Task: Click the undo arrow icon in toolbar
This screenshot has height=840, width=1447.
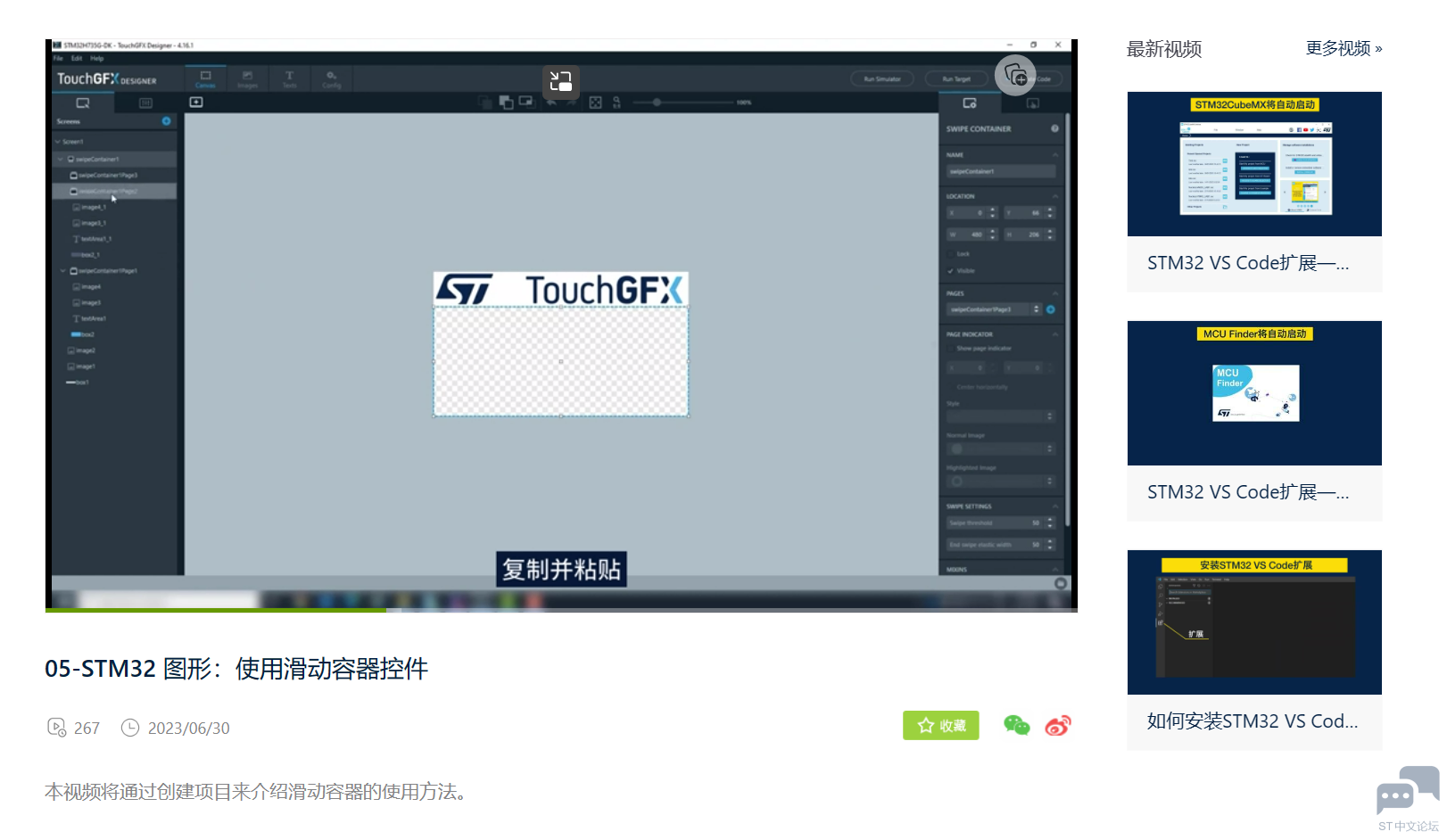Action: point(551,103)
